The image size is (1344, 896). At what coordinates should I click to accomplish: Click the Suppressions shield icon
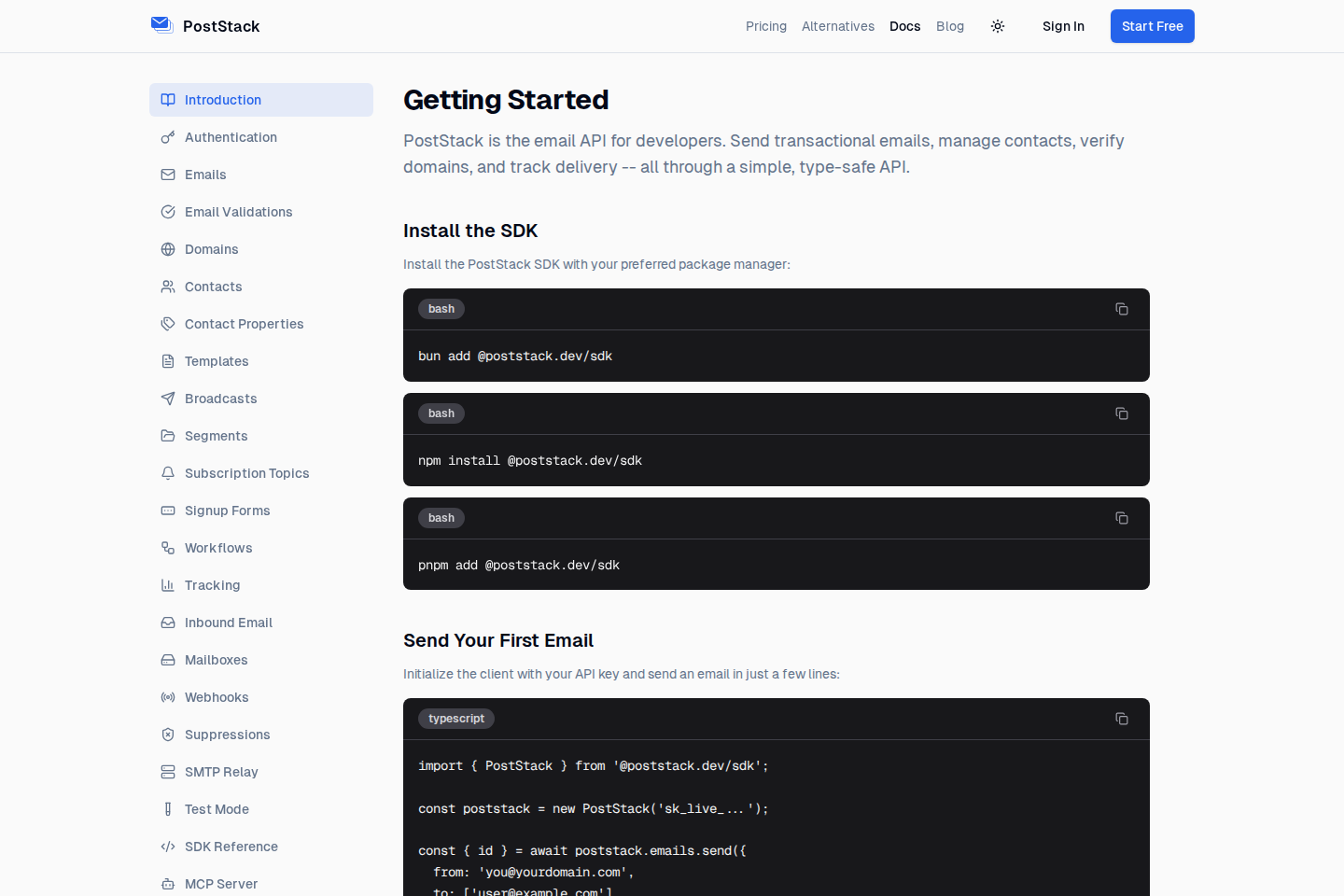point(168,735)
